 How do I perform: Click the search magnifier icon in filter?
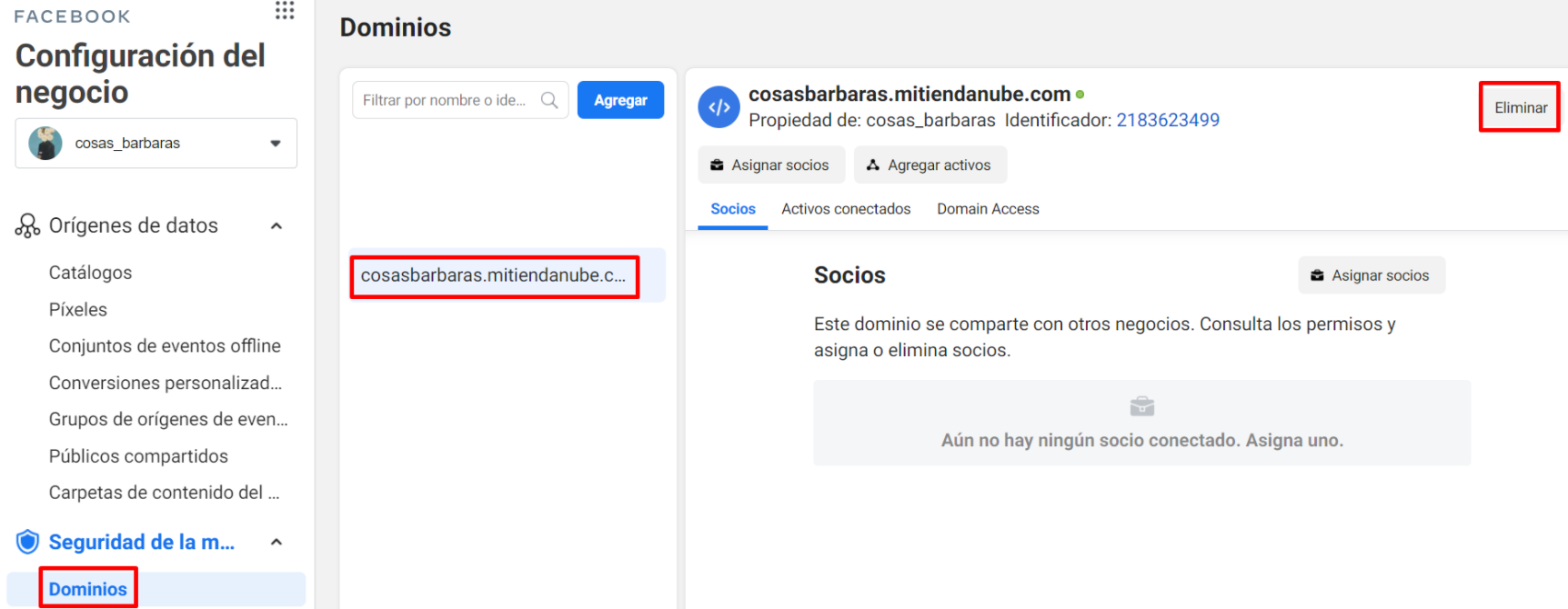click(x=549, y=100)
